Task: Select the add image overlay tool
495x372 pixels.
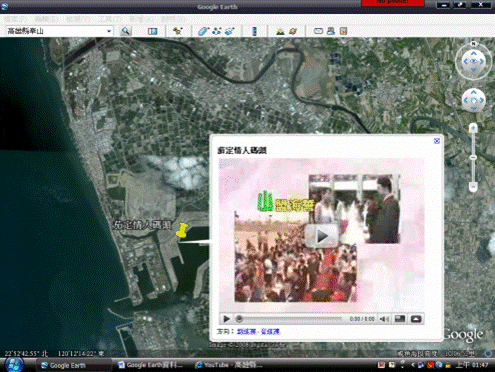Action: [x=230, y=31]
